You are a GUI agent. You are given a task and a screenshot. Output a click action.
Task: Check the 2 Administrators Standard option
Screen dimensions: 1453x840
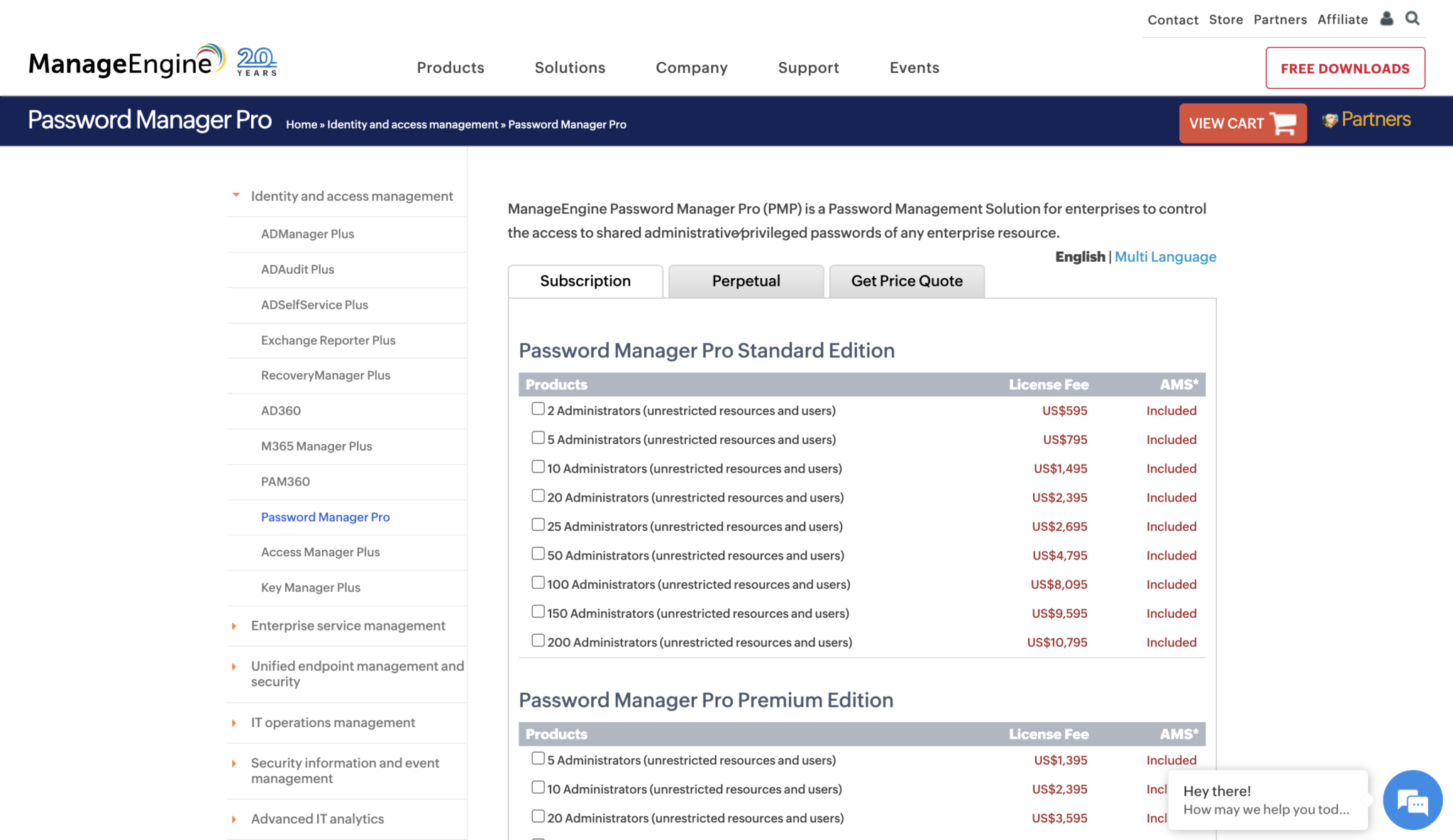(x=538, y=409)
